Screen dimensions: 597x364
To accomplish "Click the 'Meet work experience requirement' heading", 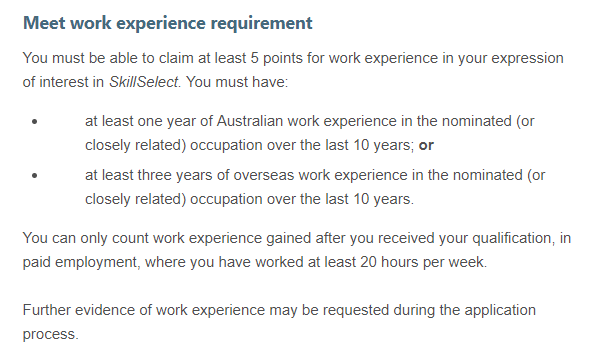I will click(x=168, y=23).
